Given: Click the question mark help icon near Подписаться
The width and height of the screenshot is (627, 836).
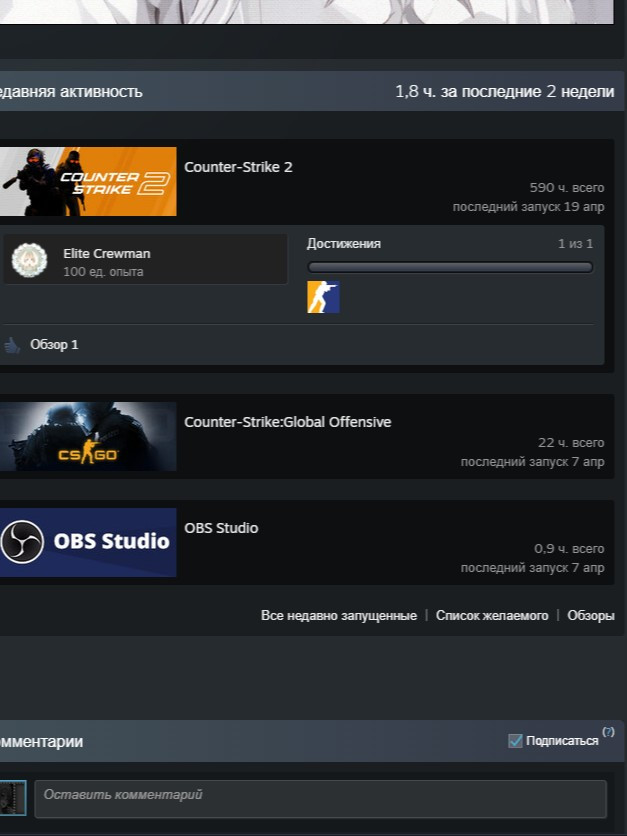Looking at the screenshot, I should (608, 732).
